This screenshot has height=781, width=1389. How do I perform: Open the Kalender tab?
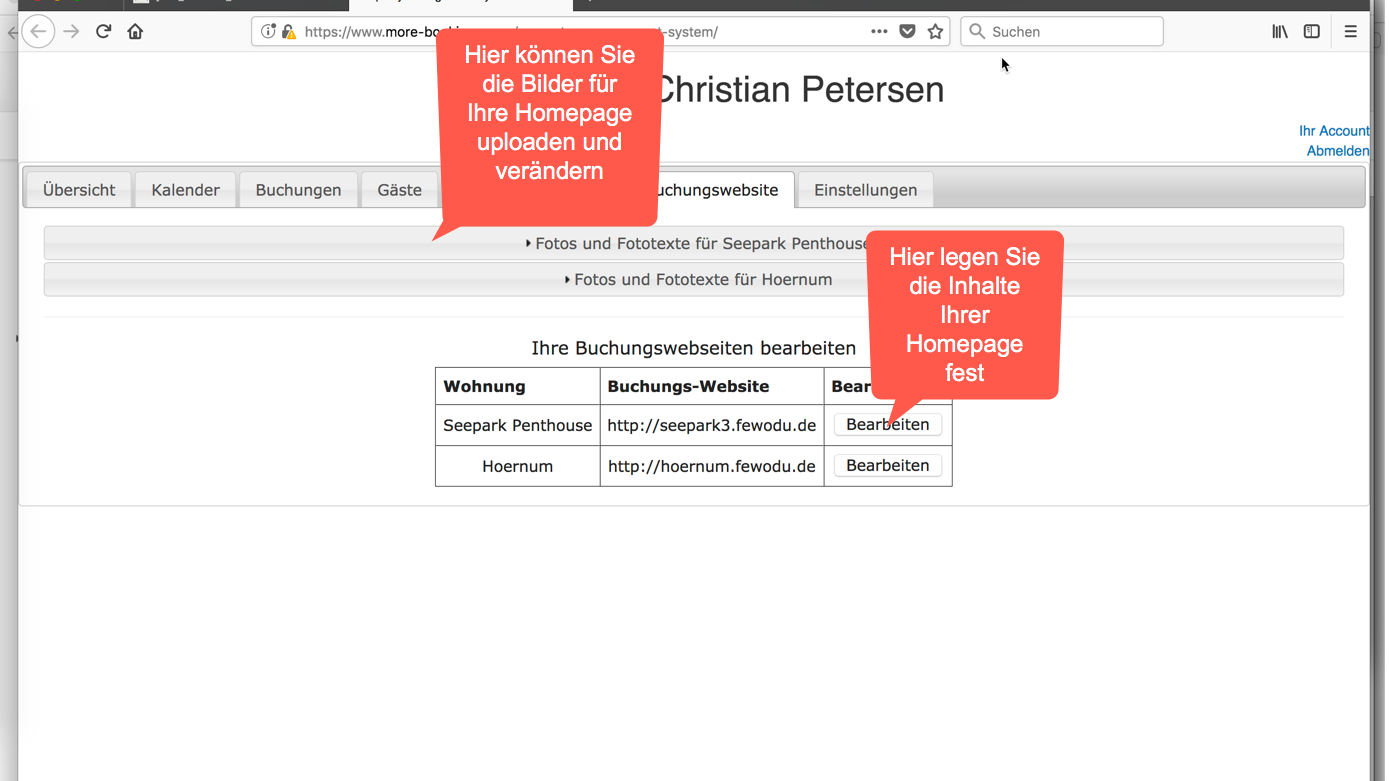coord(185,190)
